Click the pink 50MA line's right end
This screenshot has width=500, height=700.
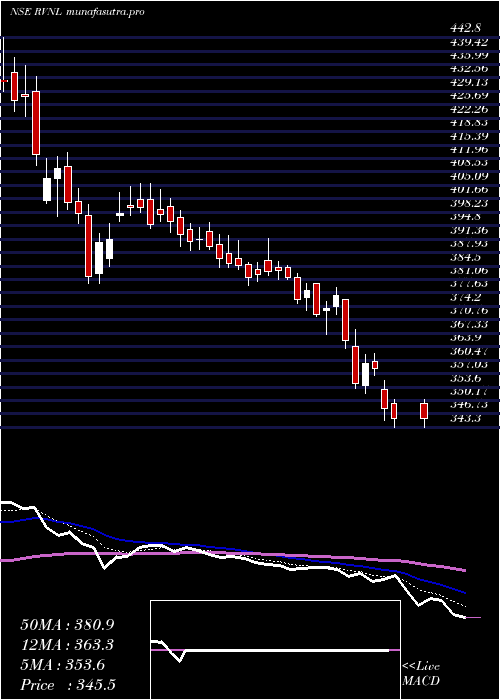click(465, 570)
